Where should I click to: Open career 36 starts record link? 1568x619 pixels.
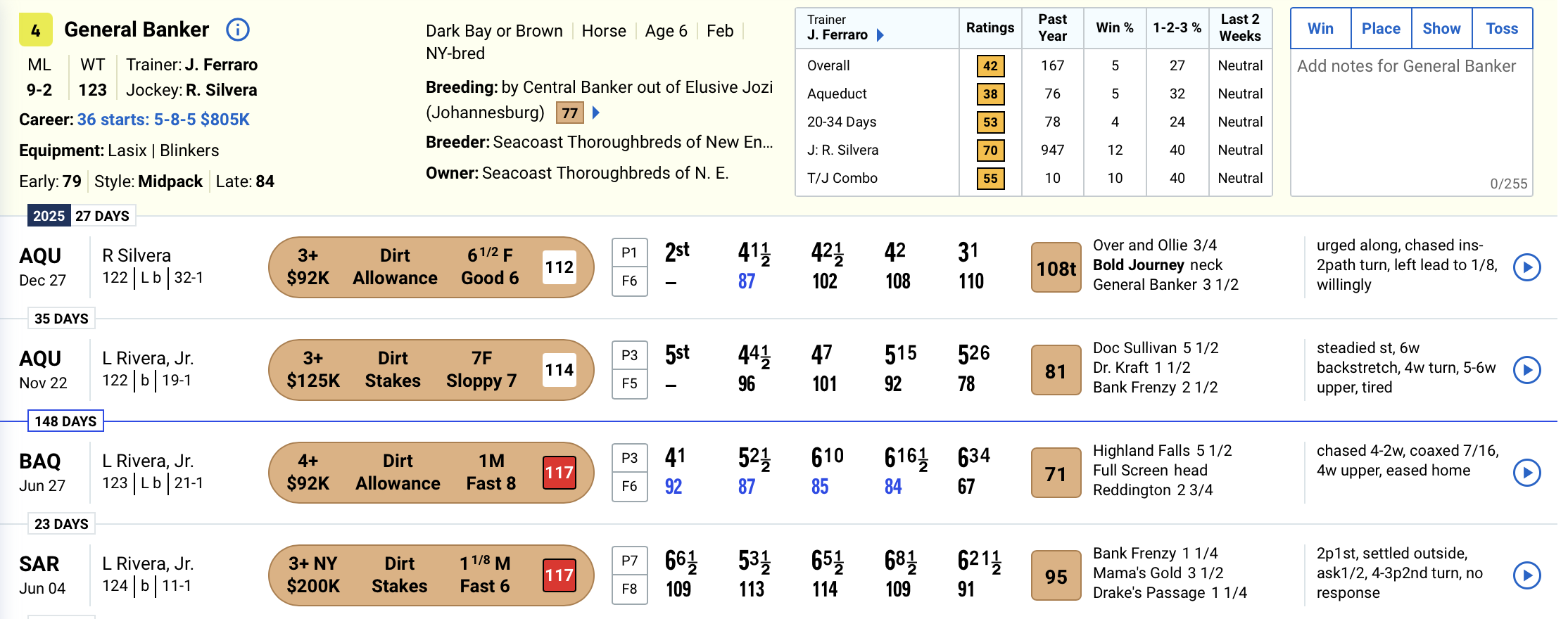tap(163, 120)
